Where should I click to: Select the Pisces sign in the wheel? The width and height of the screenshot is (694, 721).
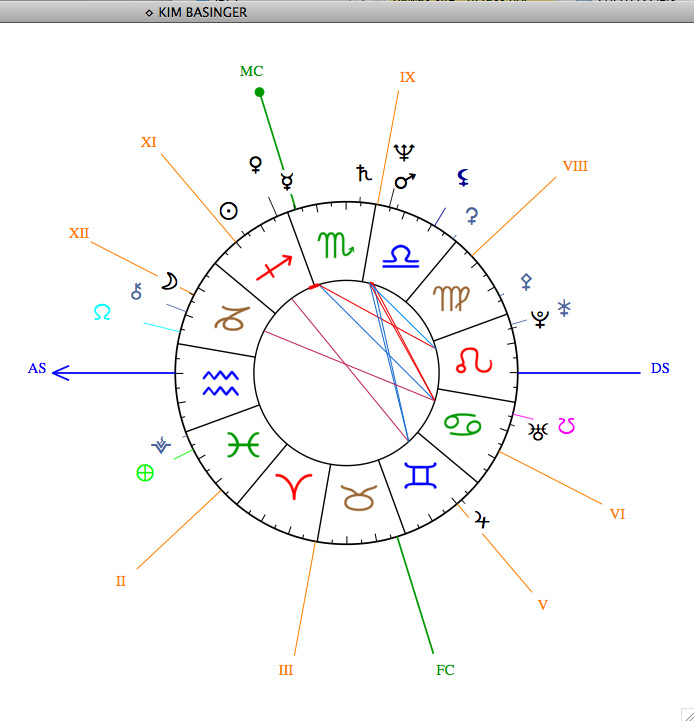click(243, 445)
